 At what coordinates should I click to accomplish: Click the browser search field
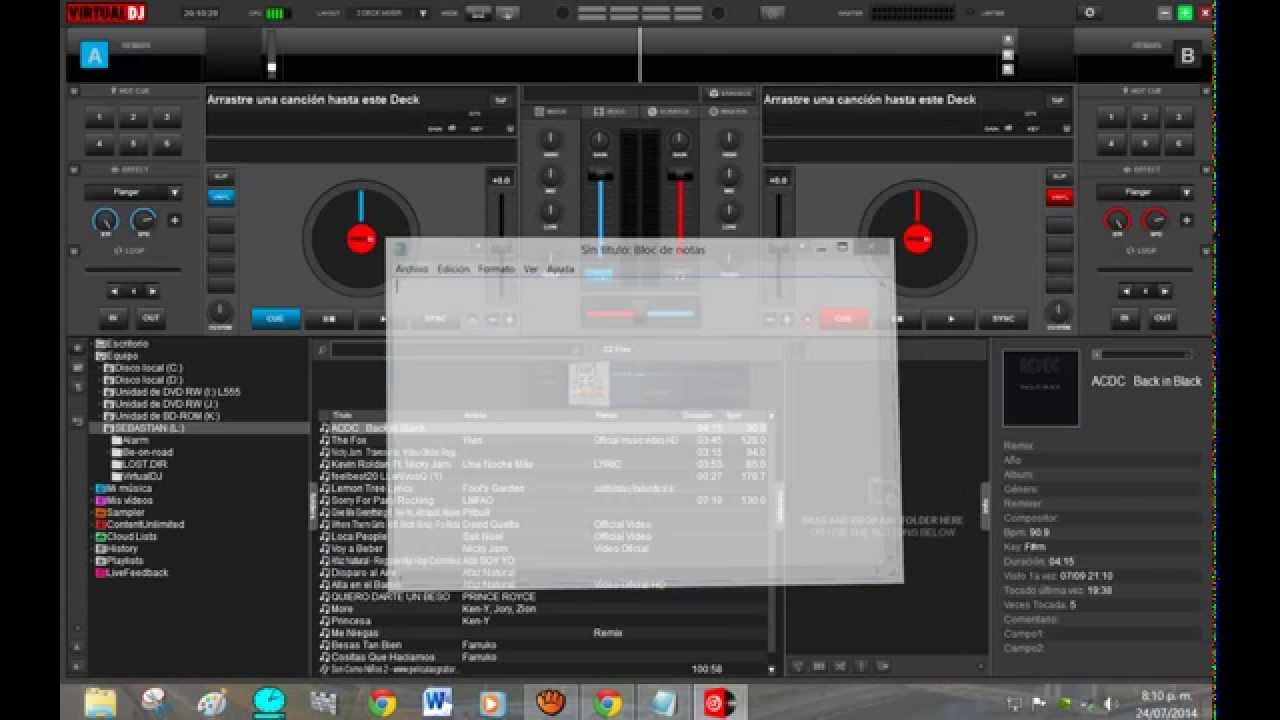point(456,350)
